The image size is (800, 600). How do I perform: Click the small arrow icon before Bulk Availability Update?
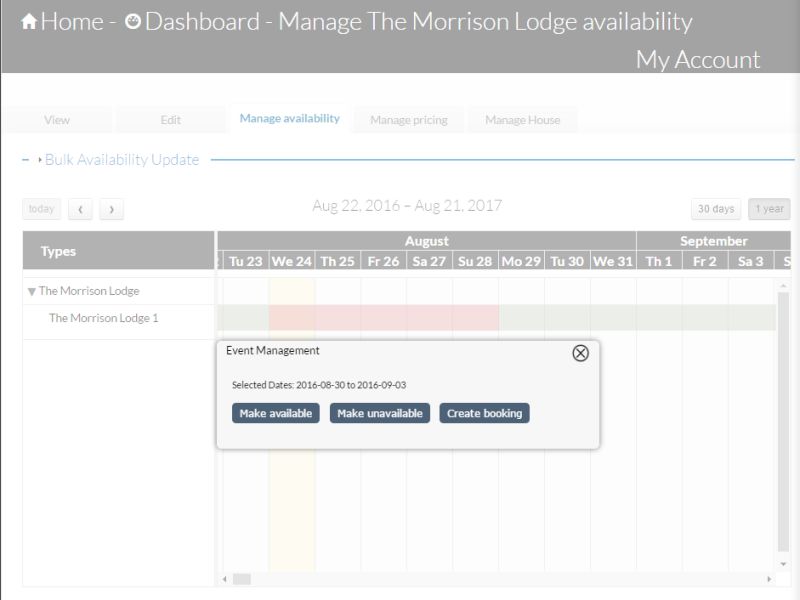click(42, 159)
